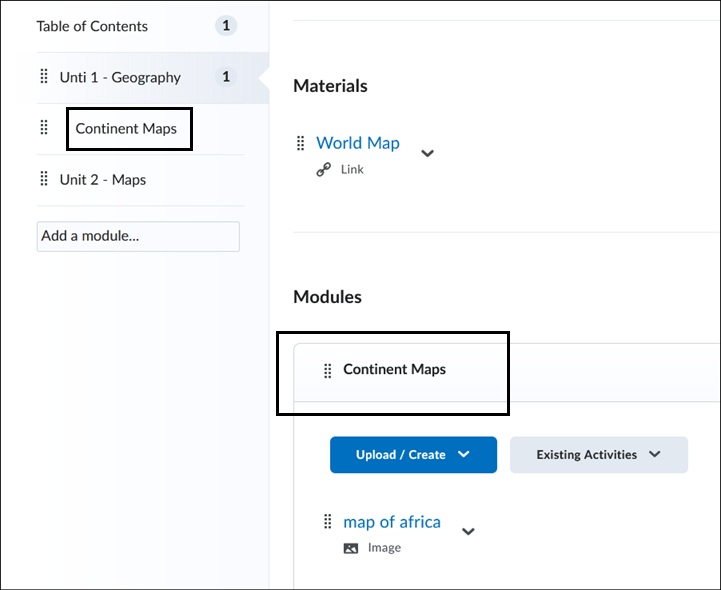This screenshot has width=721, height=590.
Task: Click the drag handle beside Unti 1 - Geography
Action: pyautogui.click(x=43, y=77)
